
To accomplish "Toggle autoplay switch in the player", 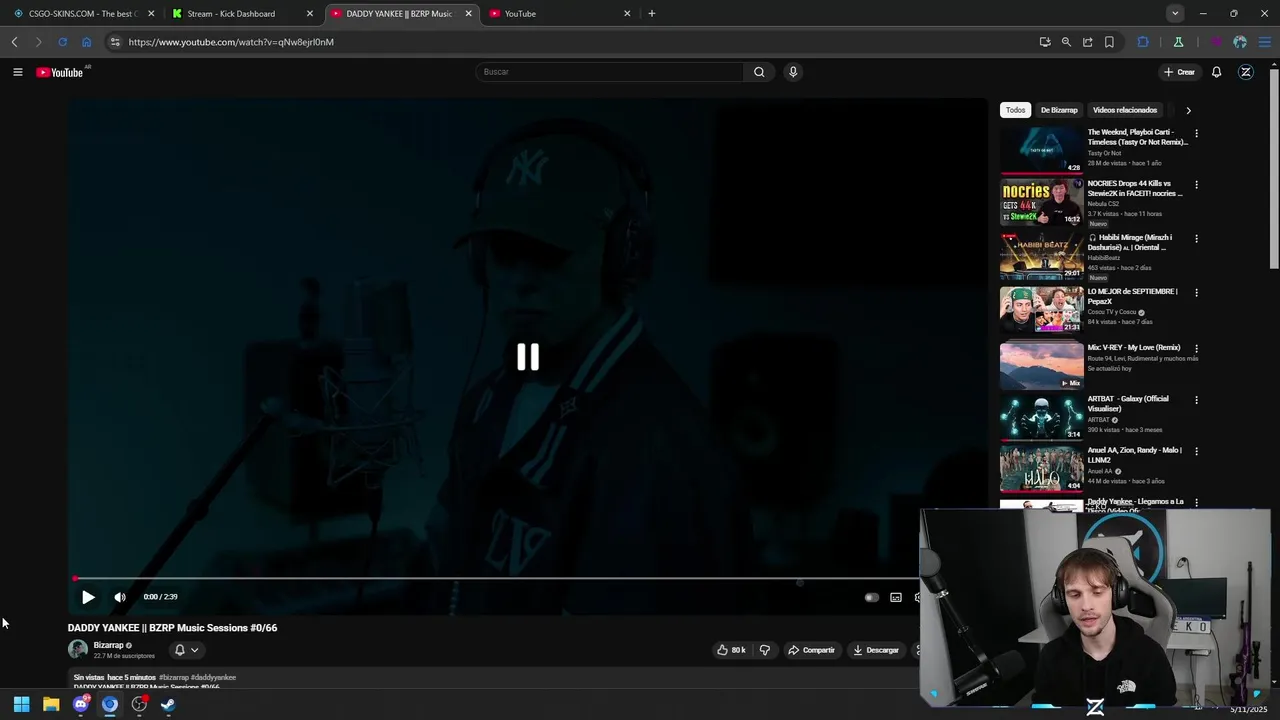I will (x=871, y=597).
